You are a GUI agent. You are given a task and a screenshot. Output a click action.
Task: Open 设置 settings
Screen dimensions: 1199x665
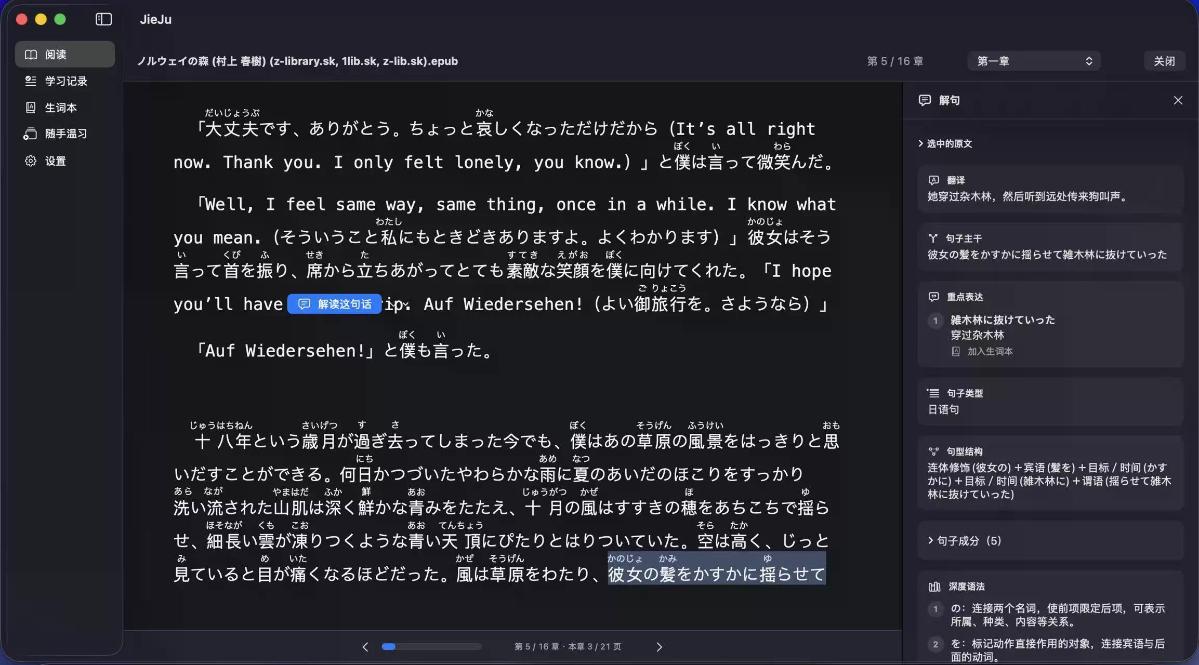(65, 161)
